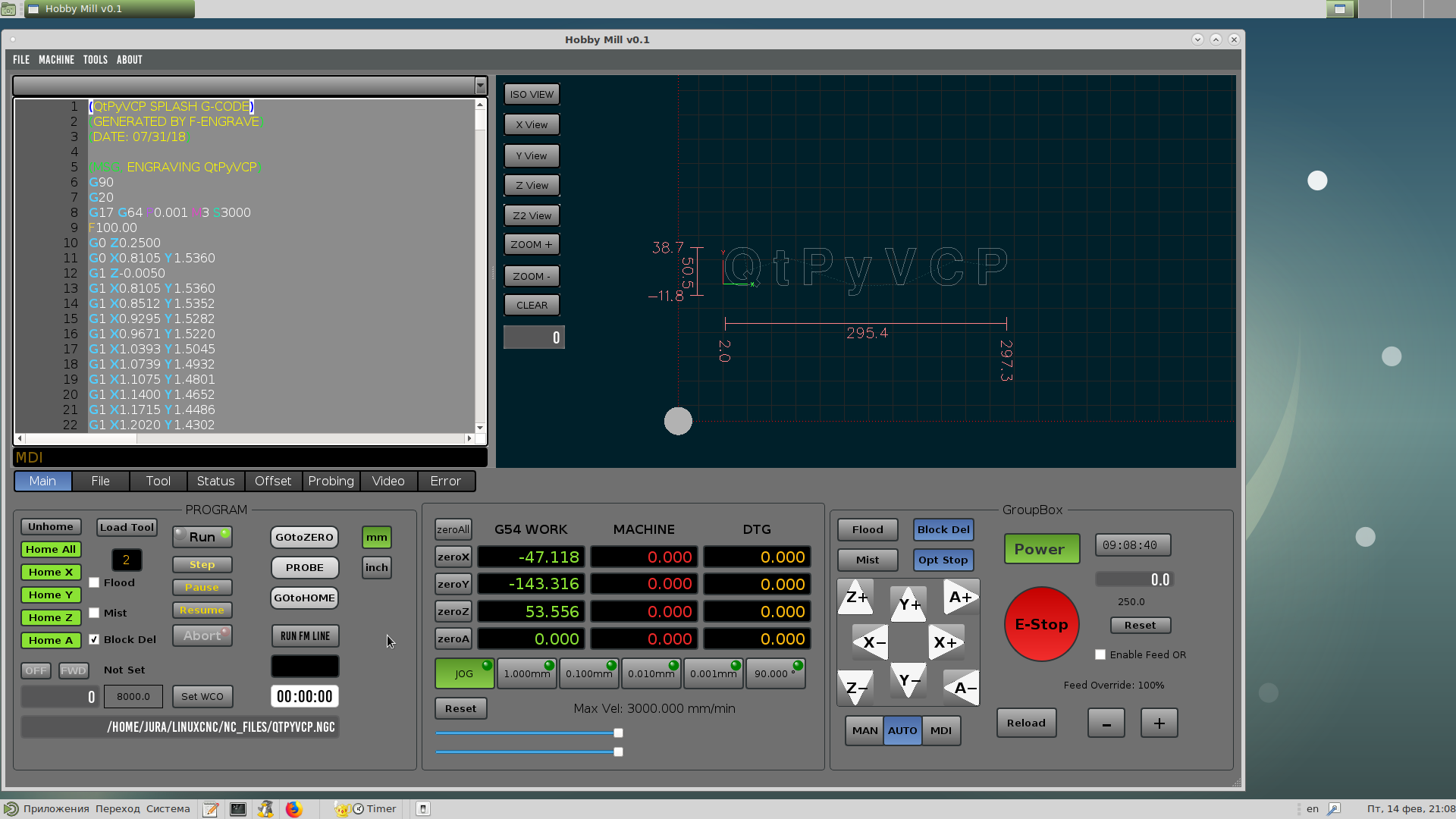
Task: Open the text editor from the panel
Action: [210, 809]
